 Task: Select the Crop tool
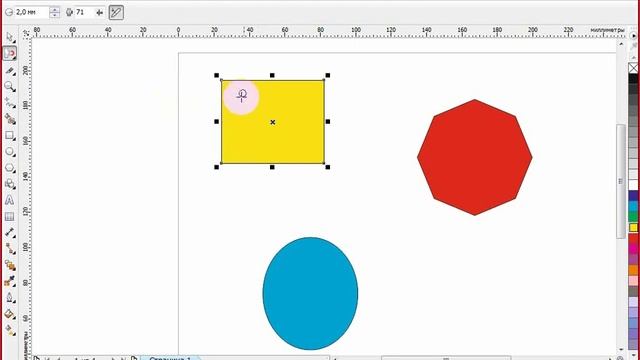tap(10, 70)
